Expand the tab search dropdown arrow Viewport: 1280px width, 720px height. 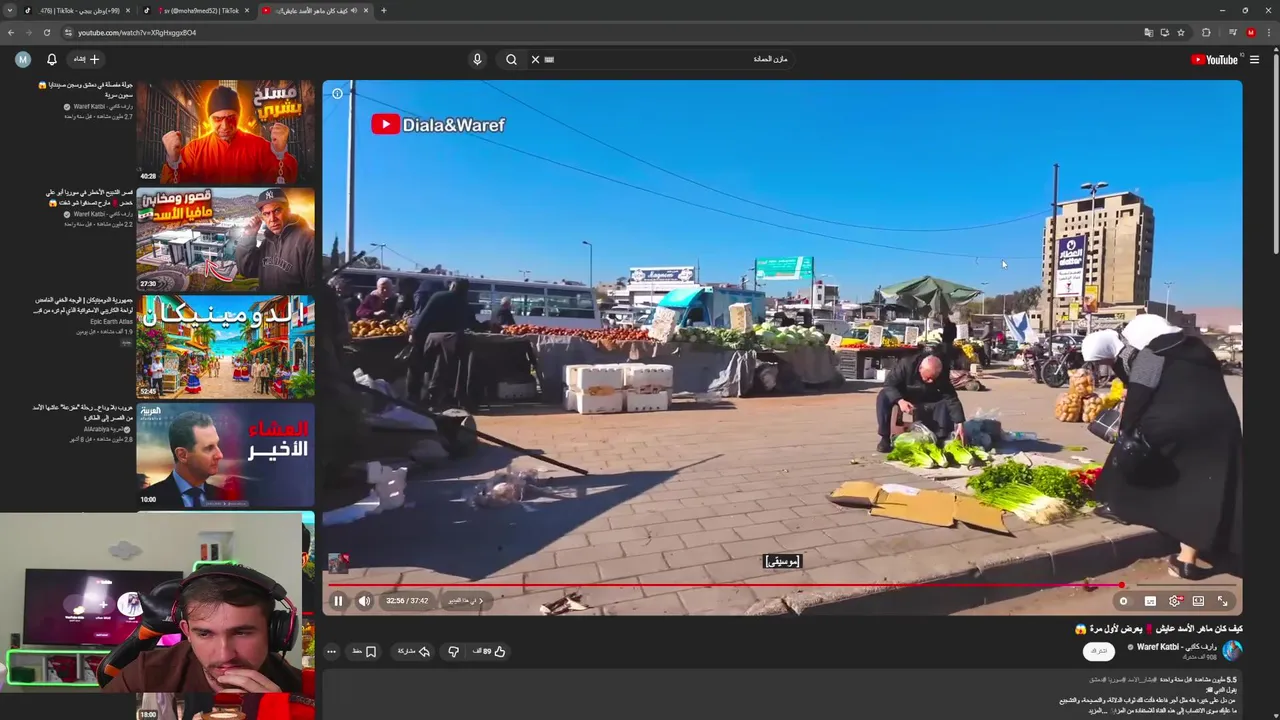10,10
